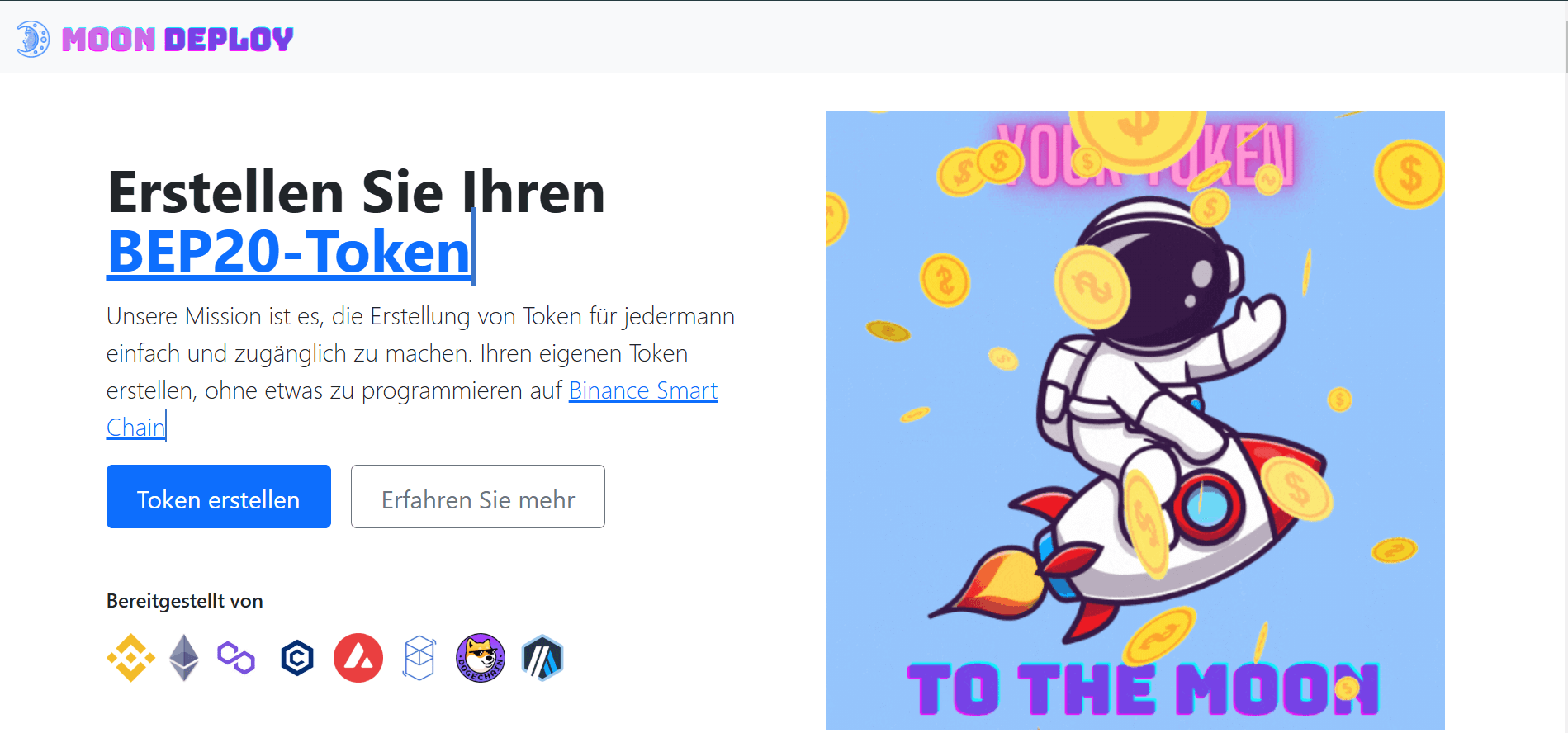Click the Erstellen Sie Ihren heading
The height and width of the screenshot is (733, 1568).
(357, 192)
